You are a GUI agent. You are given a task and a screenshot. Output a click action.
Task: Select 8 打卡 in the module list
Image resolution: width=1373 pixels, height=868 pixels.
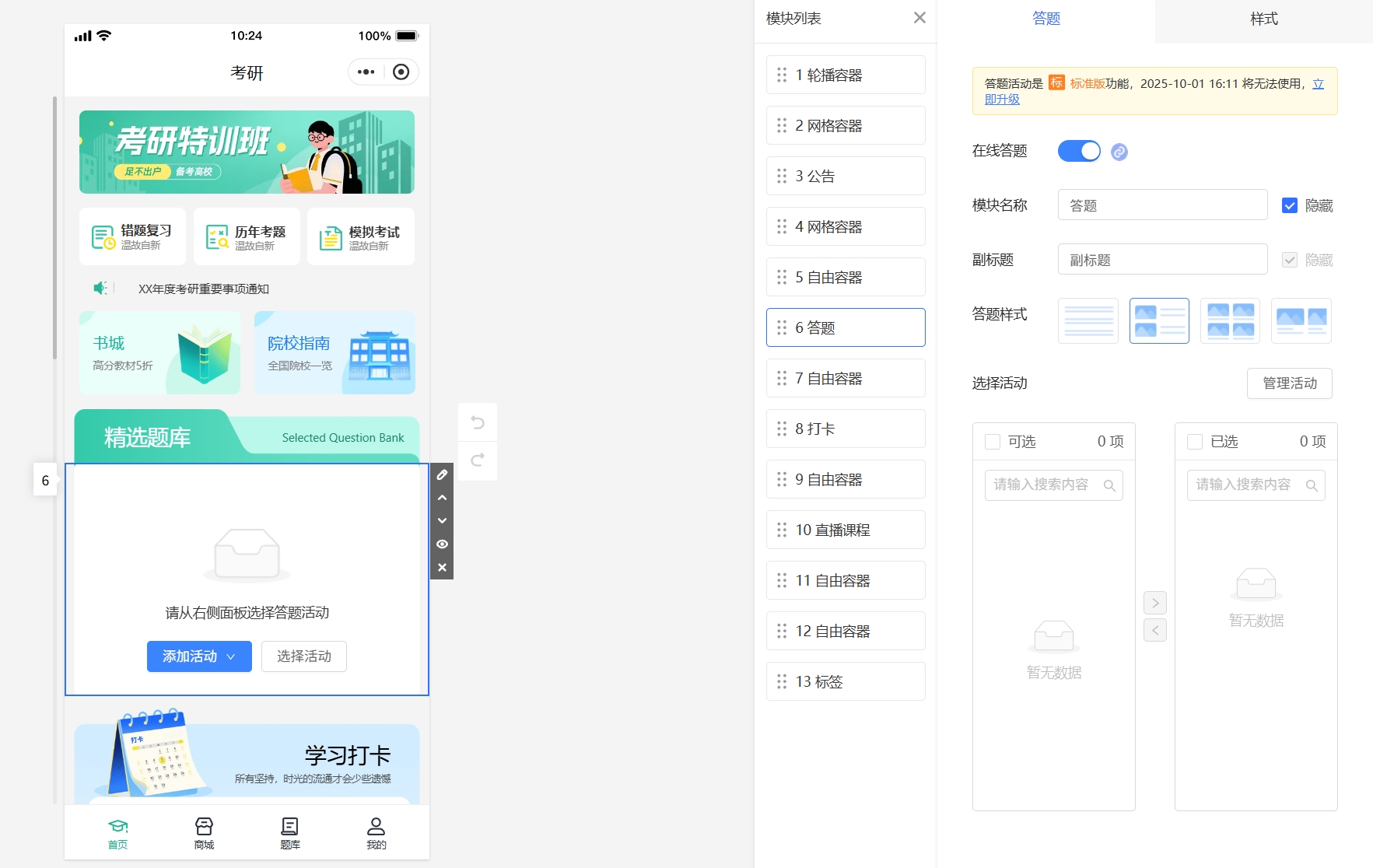(846, 429)
